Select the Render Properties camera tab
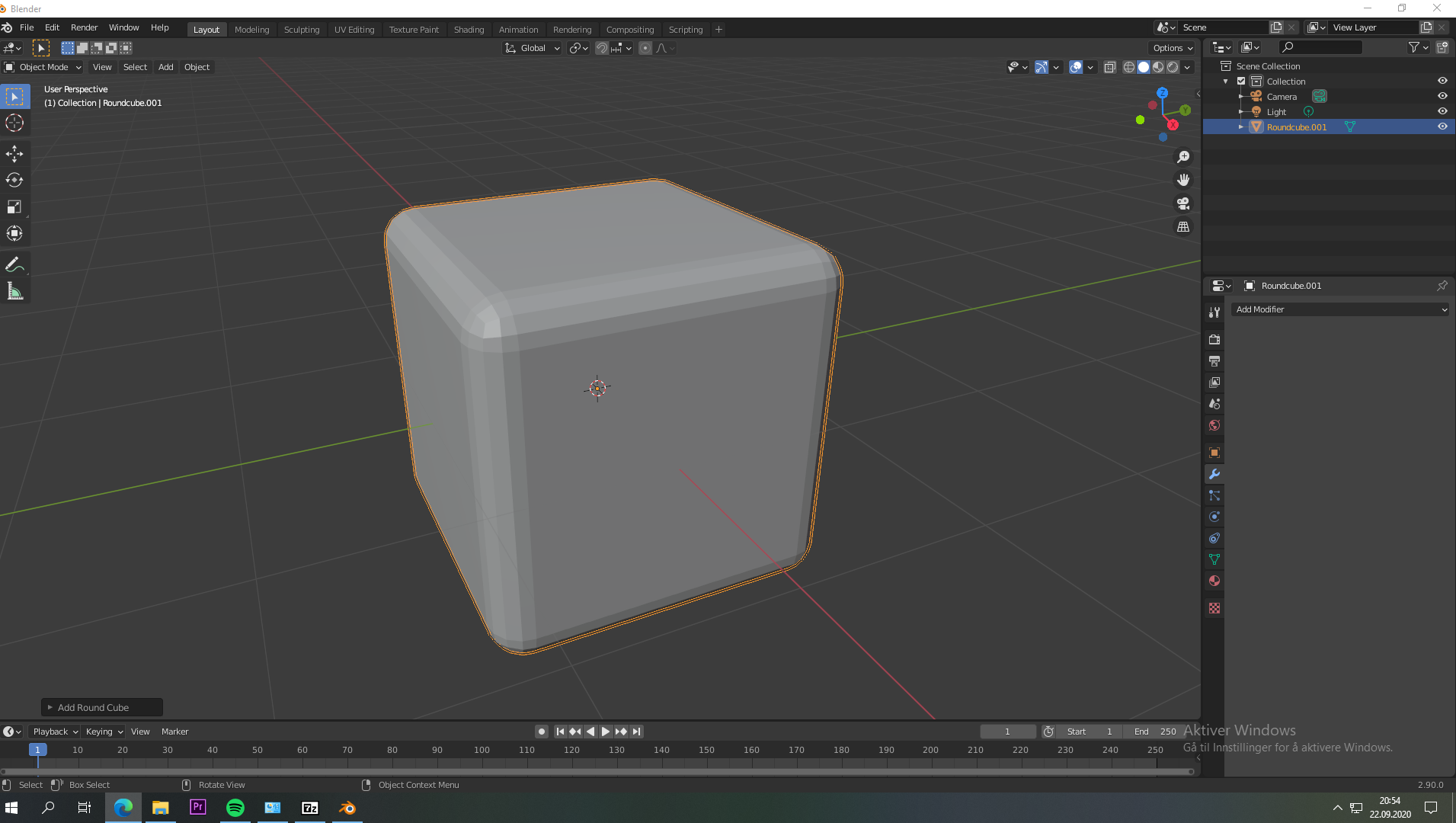The image size is (1456, 823). 1214,339
